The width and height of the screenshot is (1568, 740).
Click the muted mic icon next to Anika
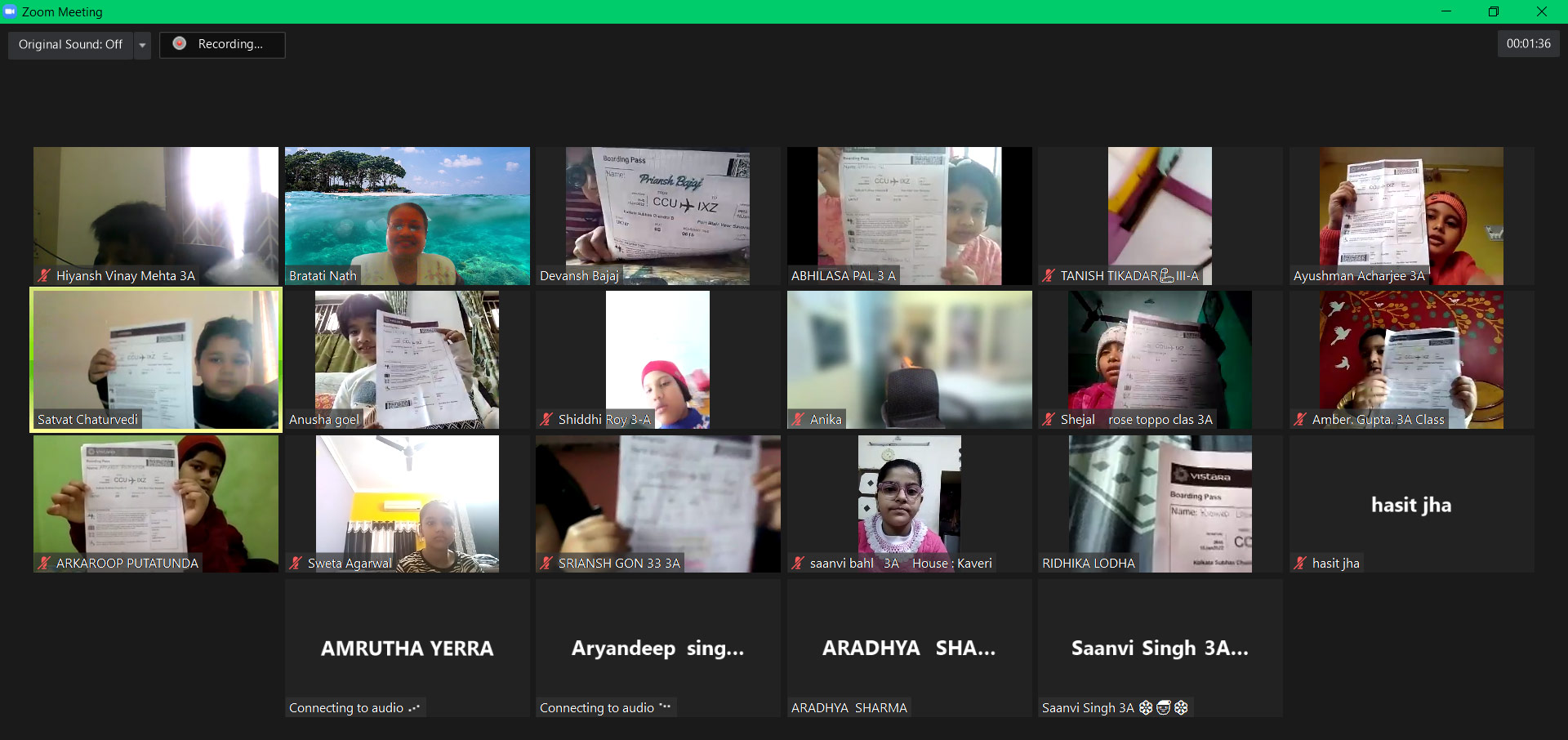click(x=798, y=420)
